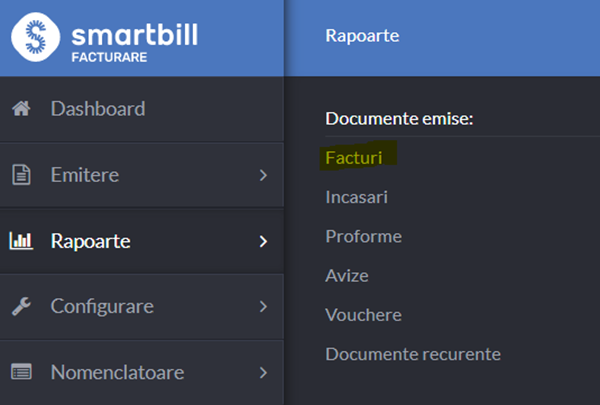Click the Rapoarte panel header title

[x=362, y=36]
